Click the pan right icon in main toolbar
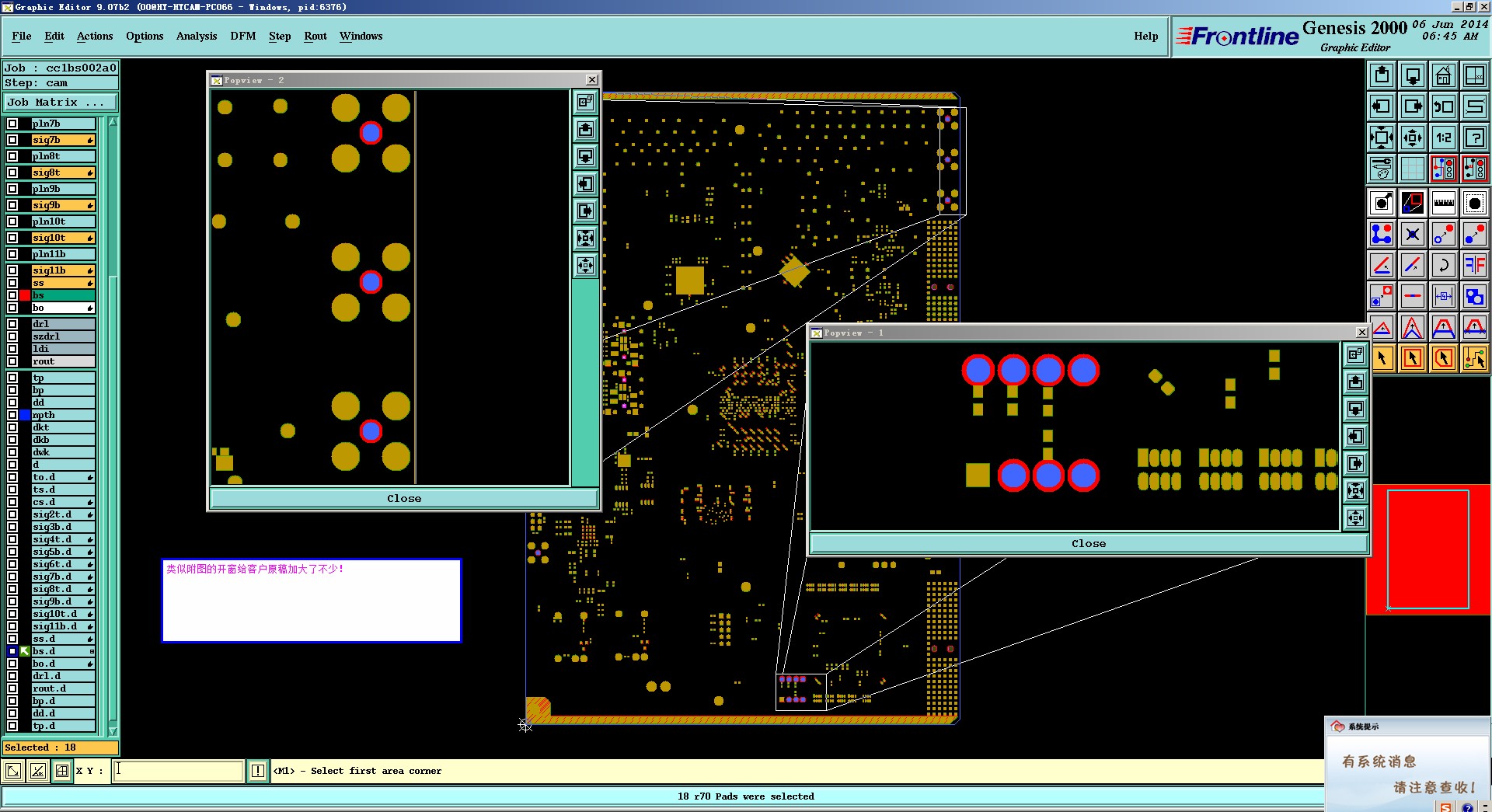1492x812 pixels. (1413, 106)
